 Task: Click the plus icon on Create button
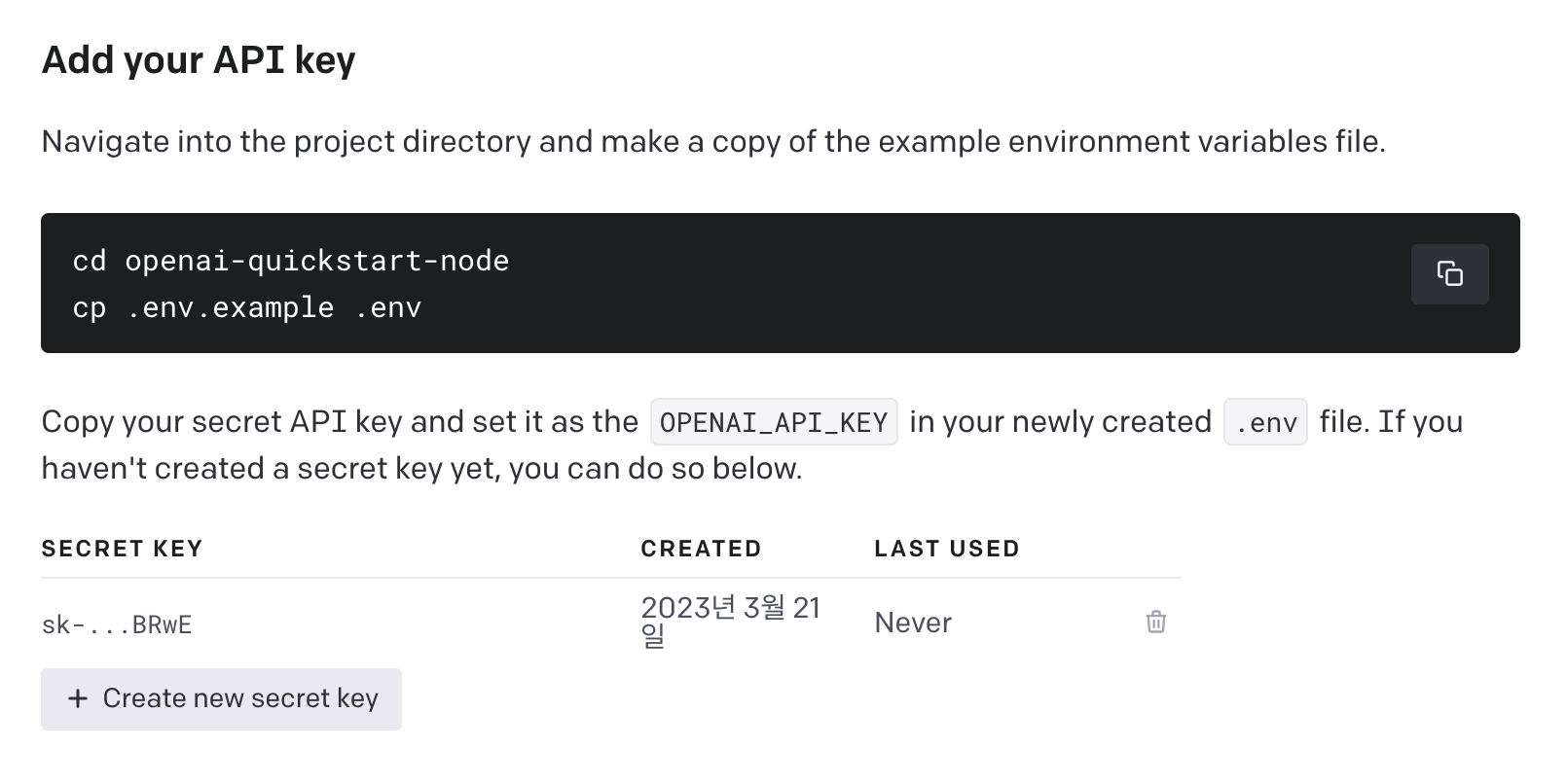[78, 698]
